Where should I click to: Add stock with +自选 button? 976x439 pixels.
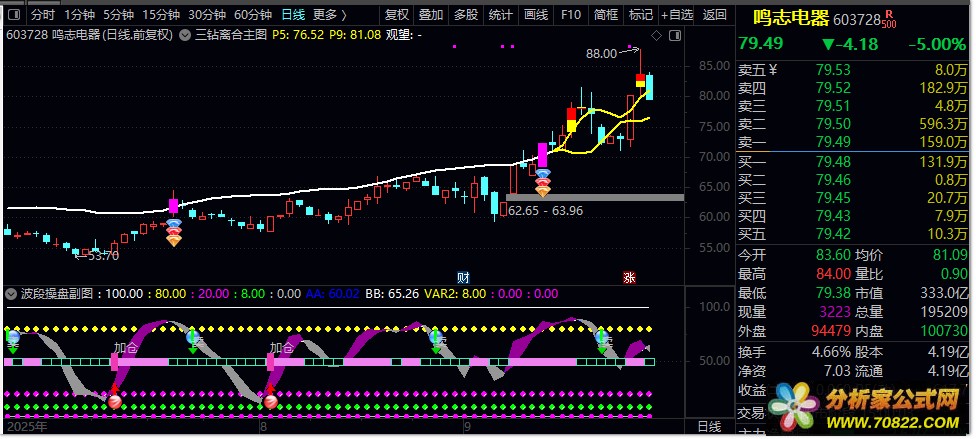click(677, 14)
